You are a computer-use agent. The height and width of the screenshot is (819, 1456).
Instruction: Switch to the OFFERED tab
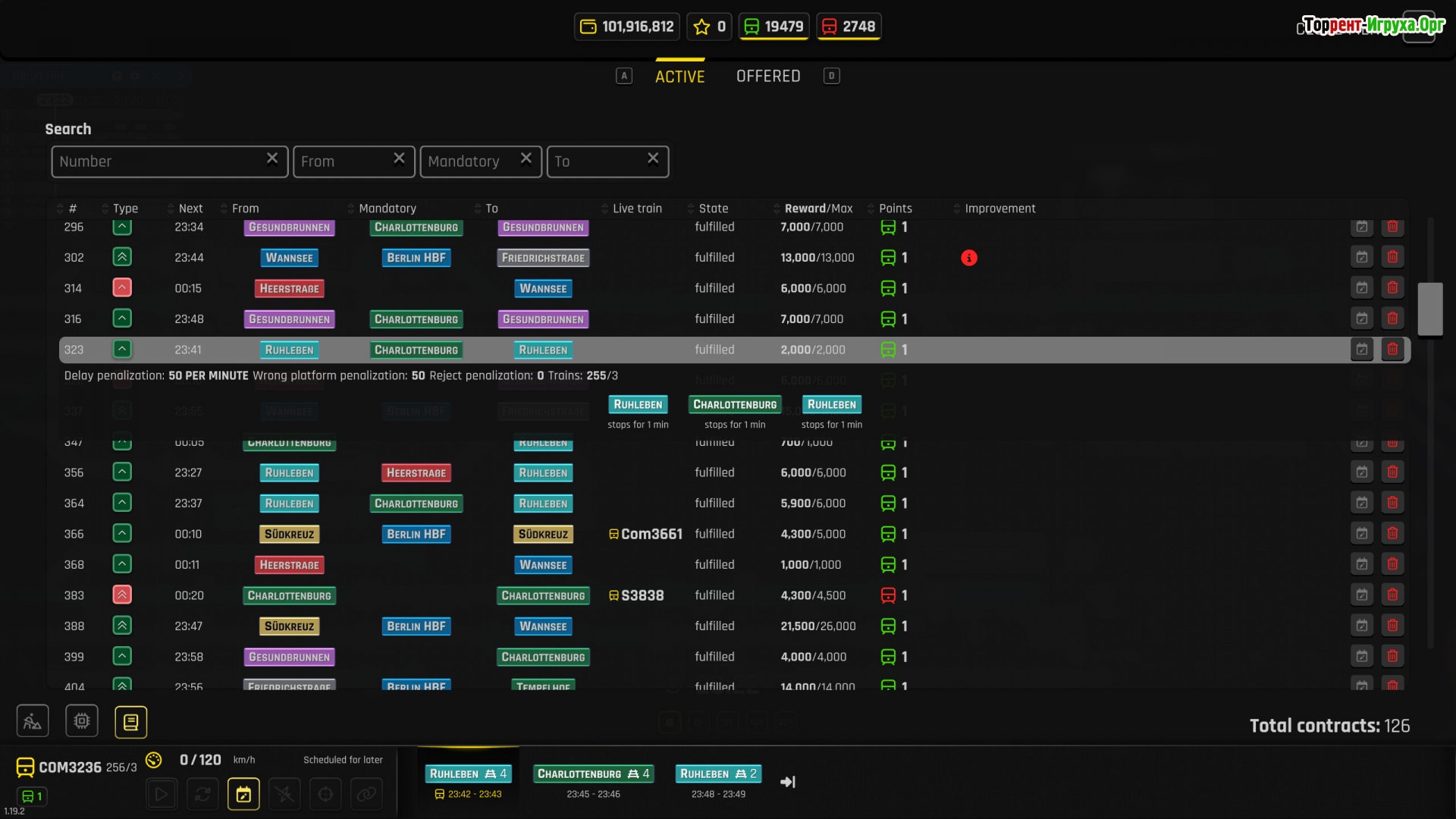point(767,77)
